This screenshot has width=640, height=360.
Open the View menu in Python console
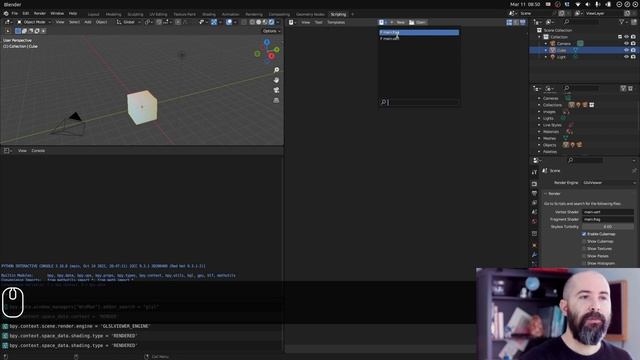click(22, 151)
